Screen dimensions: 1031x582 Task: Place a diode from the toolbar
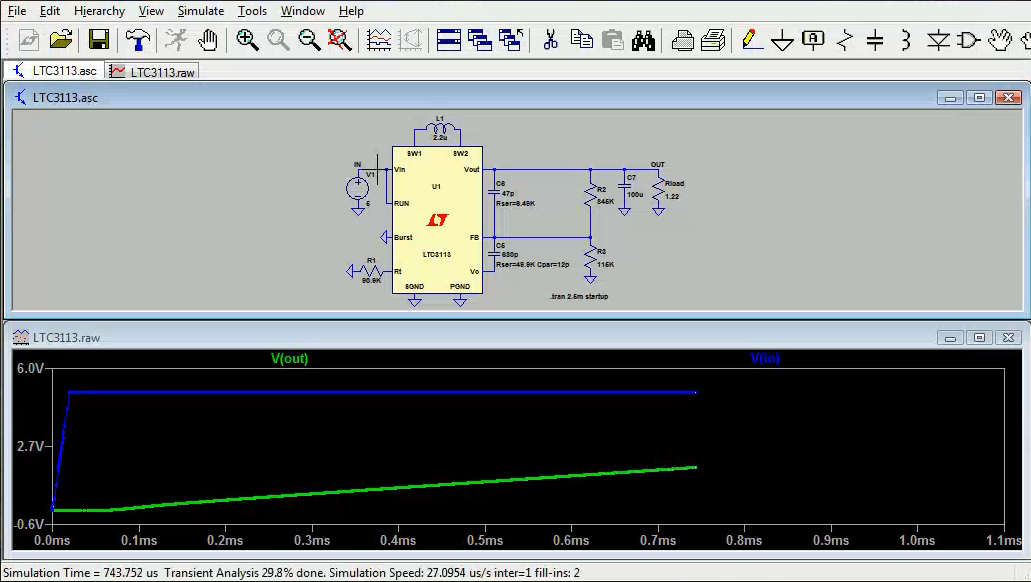click(938, 40)
